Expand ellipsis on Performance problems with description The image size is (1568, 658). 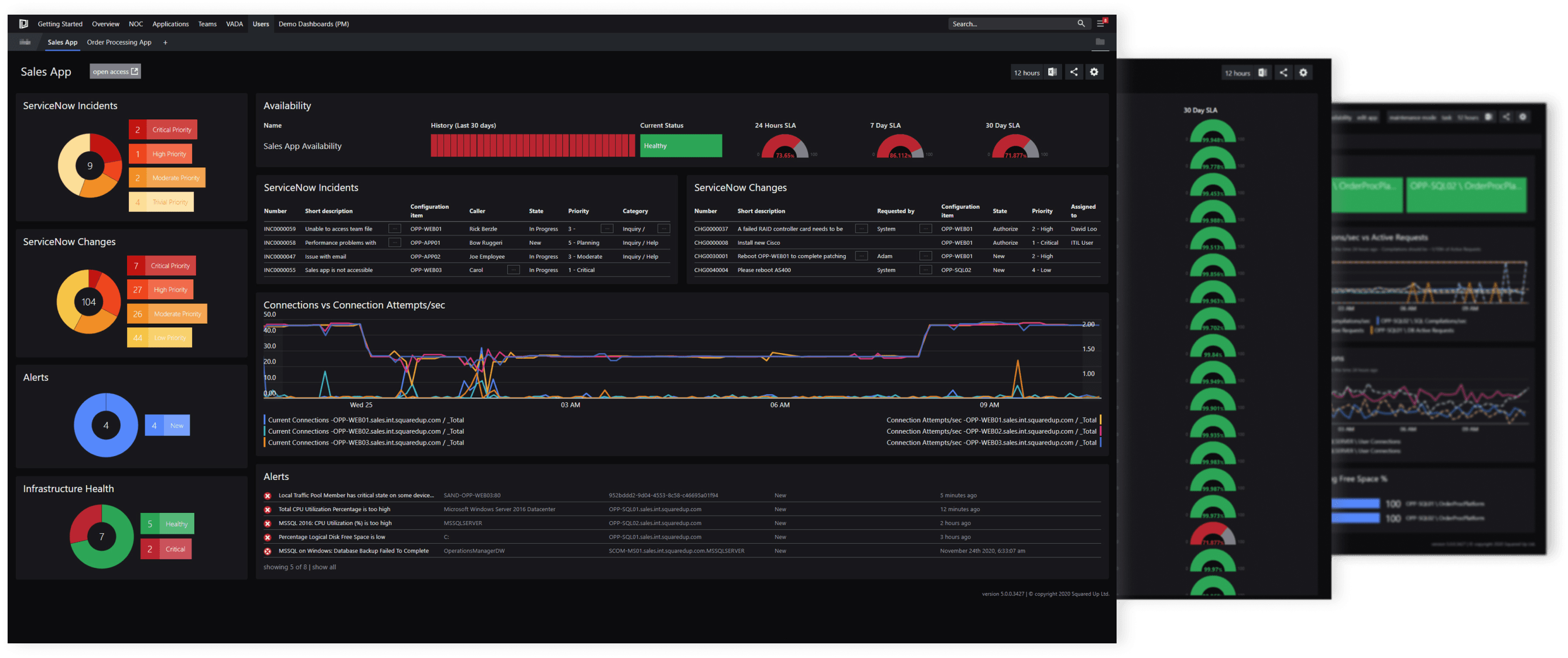(x=395, y=243)
